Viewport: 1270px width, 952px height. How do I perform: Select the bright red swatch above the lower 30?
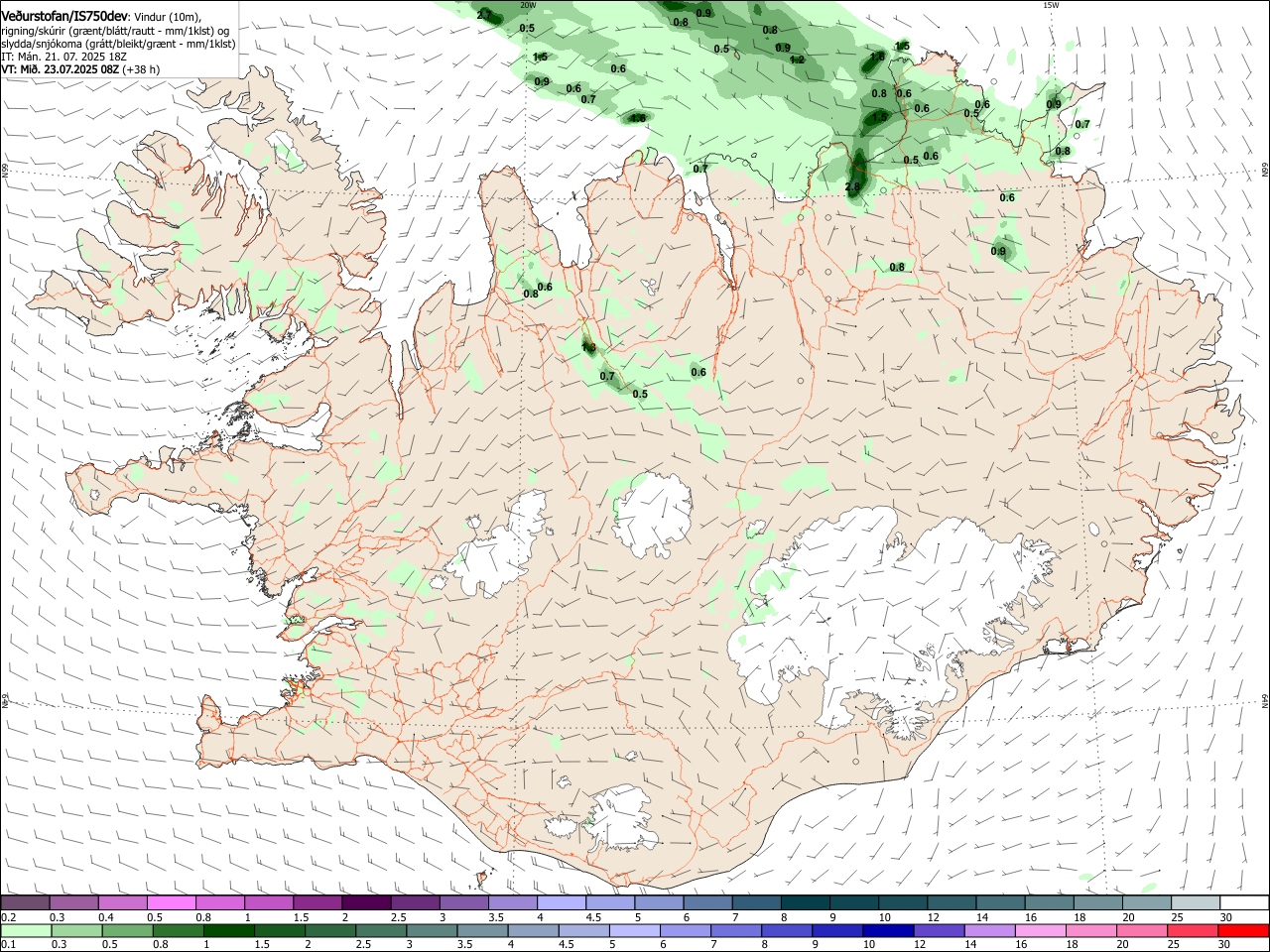pyautogui.click(x=1242, y=933)
